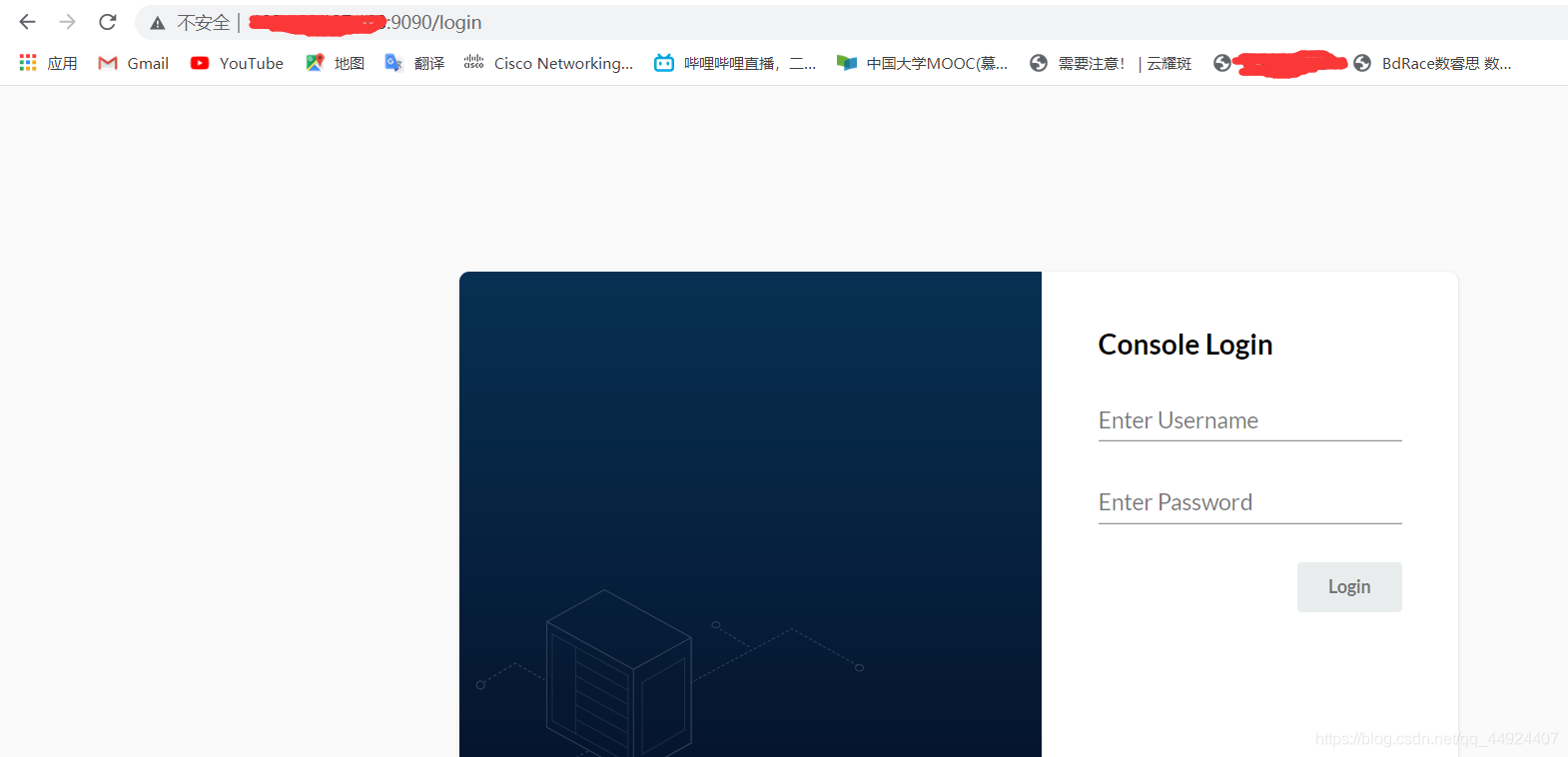
Task: Open the BdRace数睿思 bookmark
Action: tap(1432, 63)
